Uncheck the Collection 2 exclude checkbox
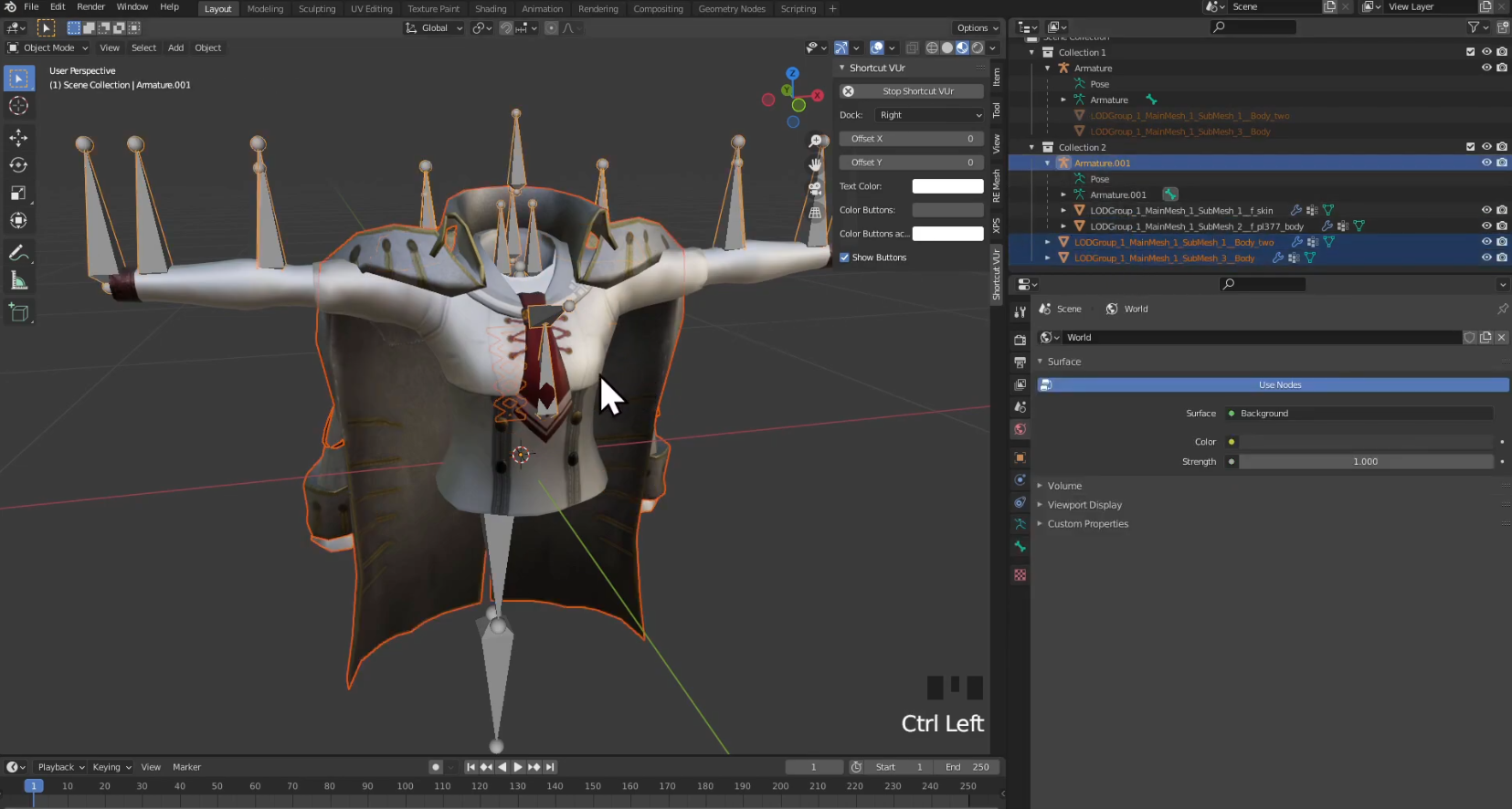 click(1470, 147)
